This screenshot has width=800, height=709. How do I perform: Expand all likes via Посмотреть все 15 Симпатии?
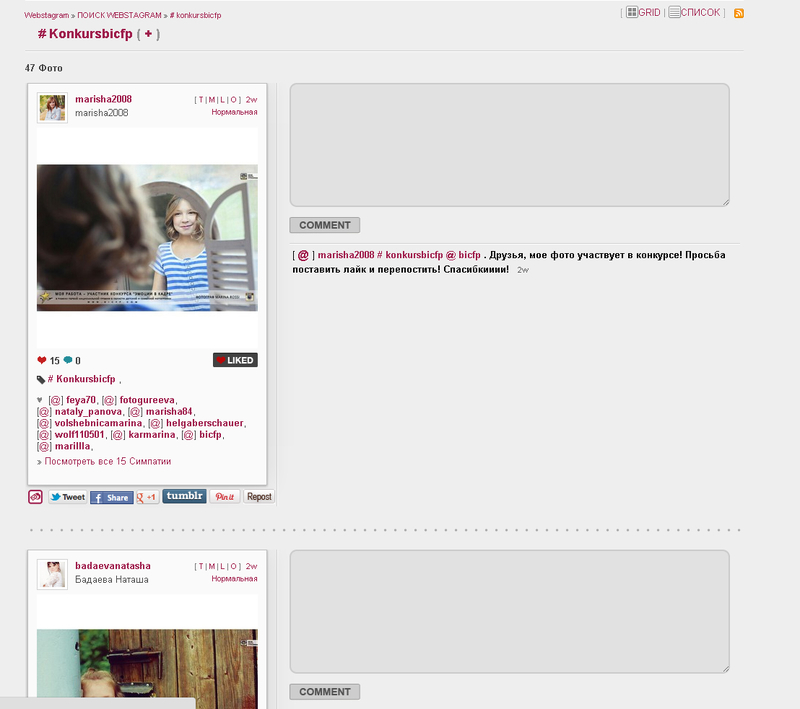click(107, 462)
